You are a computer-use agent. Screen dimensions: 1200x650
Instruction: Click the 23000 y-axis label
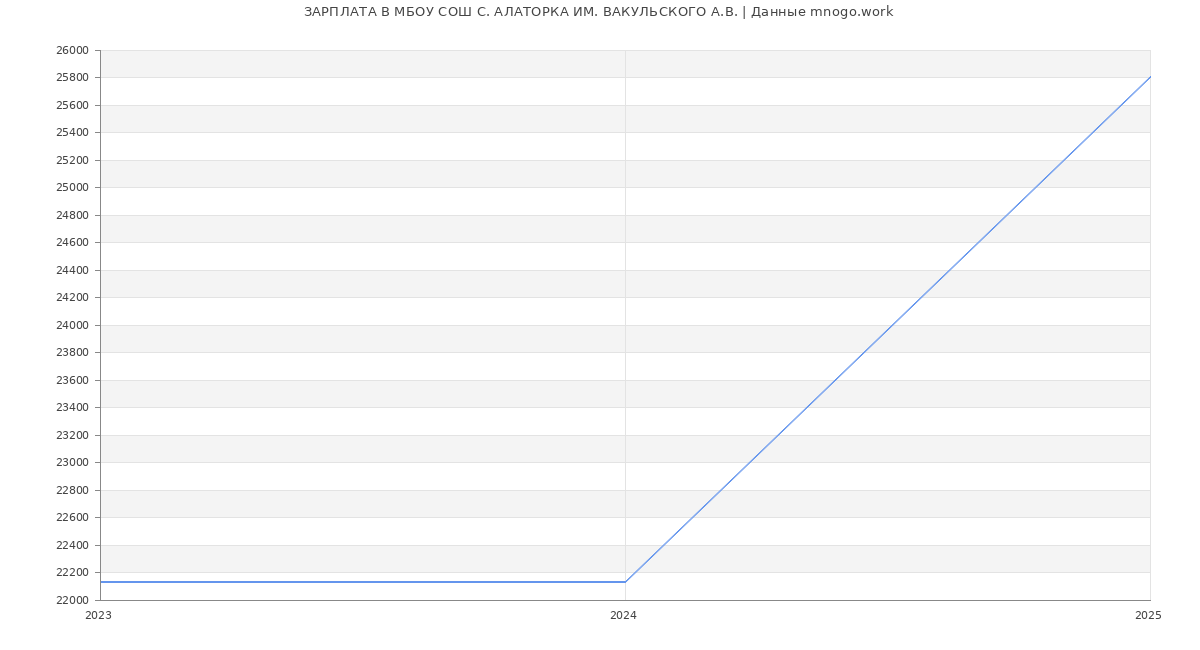[x=72, y=462]
